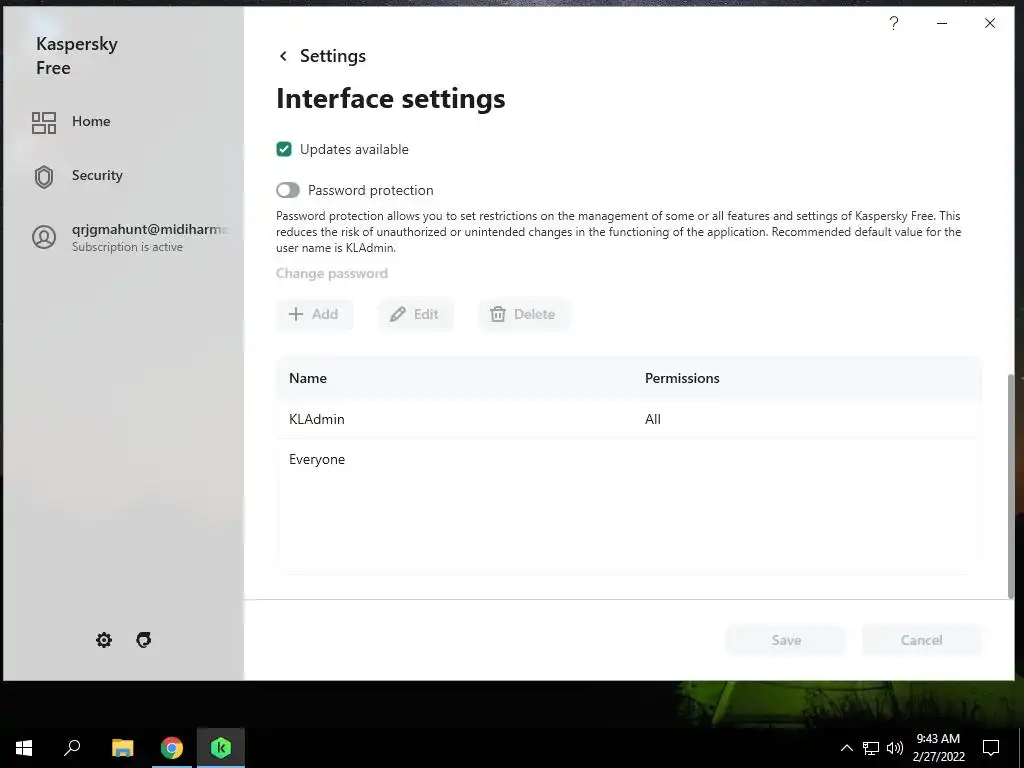1024x768 pixels.
Task: Click the Kaspersky taskbar icon
Action: click(221, 748)
